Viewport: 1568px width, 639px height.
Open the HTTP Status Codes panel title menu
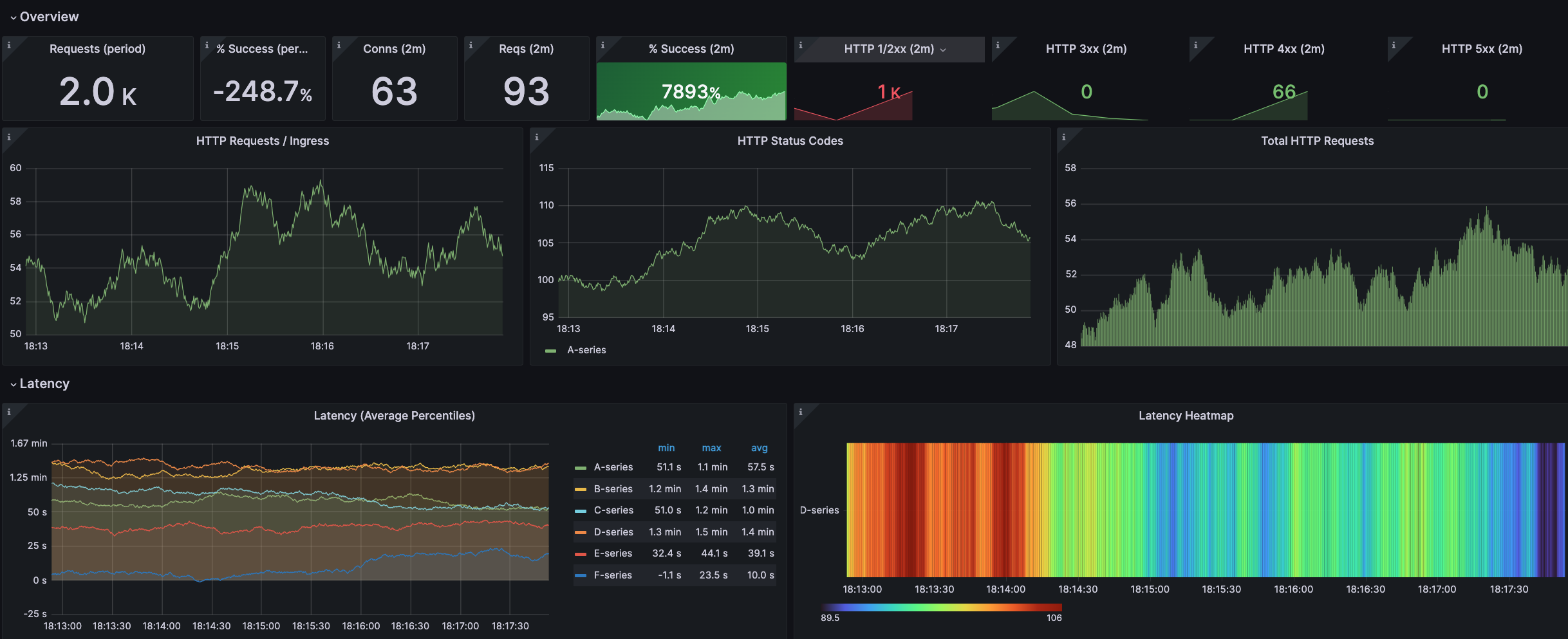click(x=790, y=140)
